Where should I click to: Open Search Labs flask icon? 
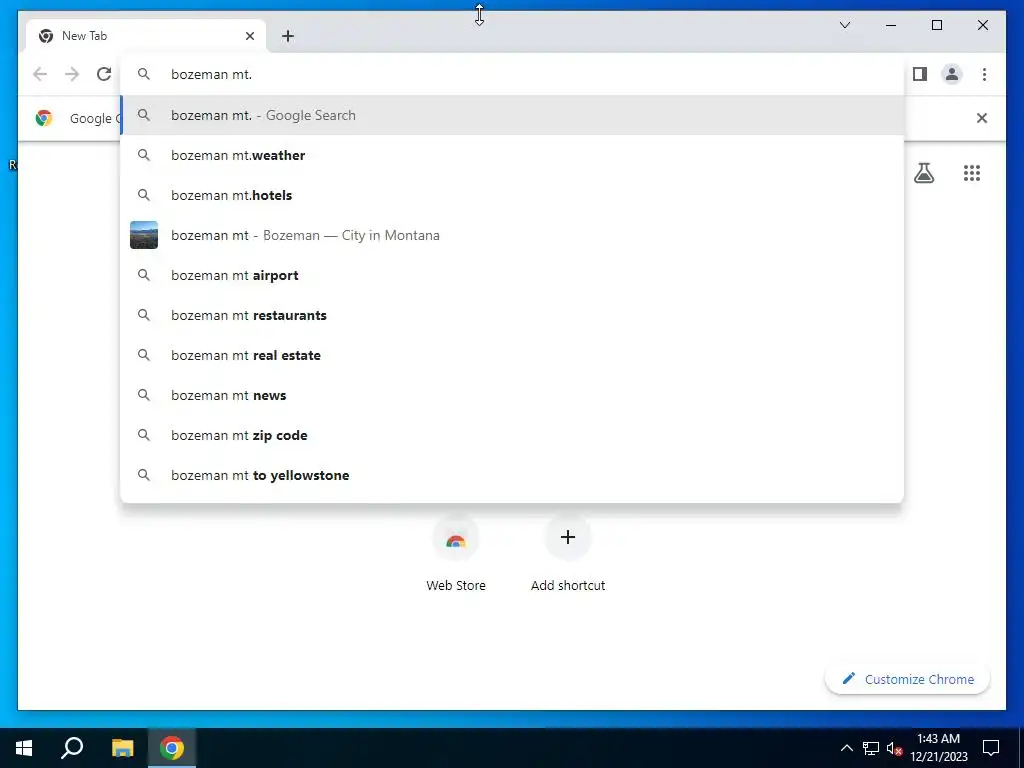923,173
